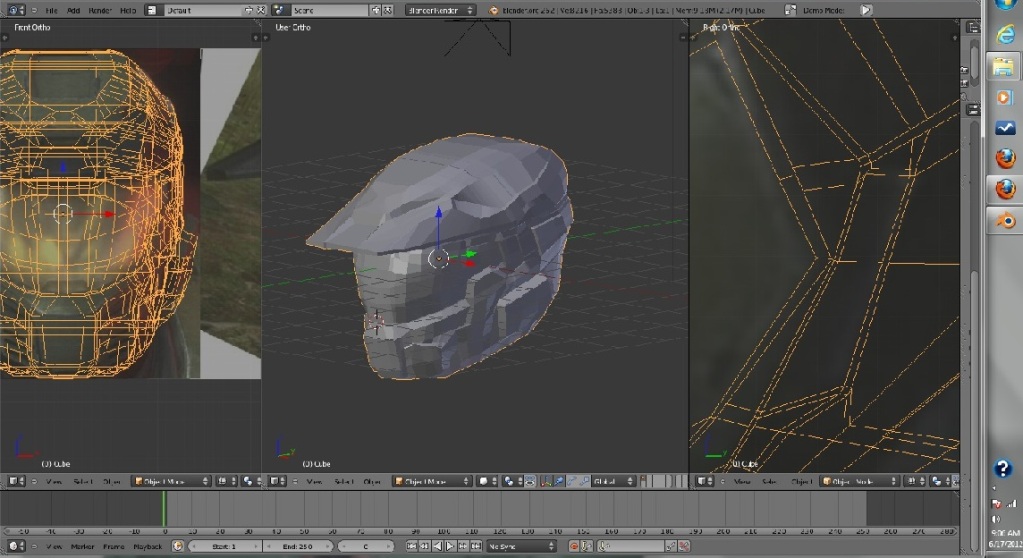Add a new scene with plus button
The width and height of the screenshot is (1023, 558).
tap(376, 10)
